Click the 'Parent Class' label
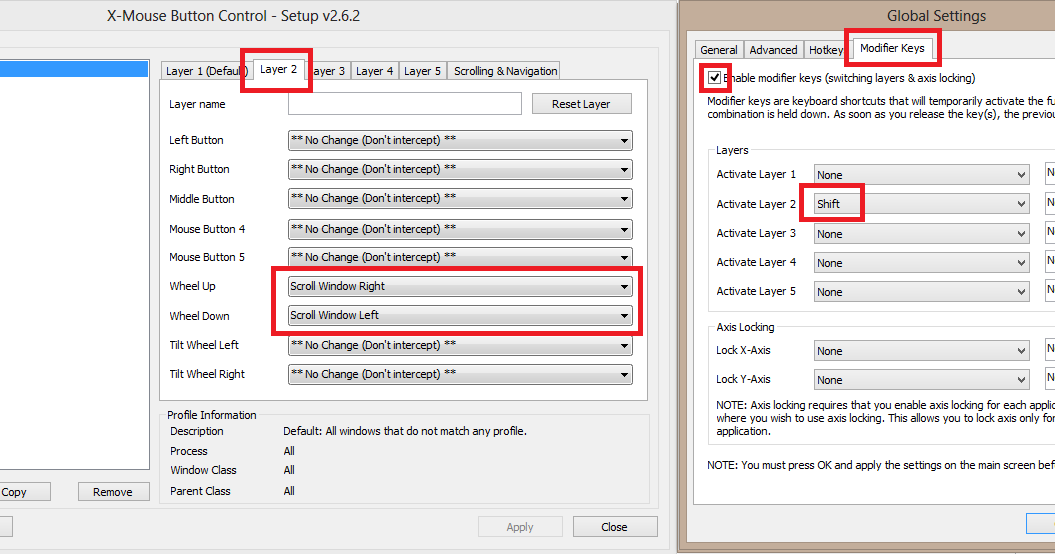This screenshot has width=1055, height=554. point(201,491)
